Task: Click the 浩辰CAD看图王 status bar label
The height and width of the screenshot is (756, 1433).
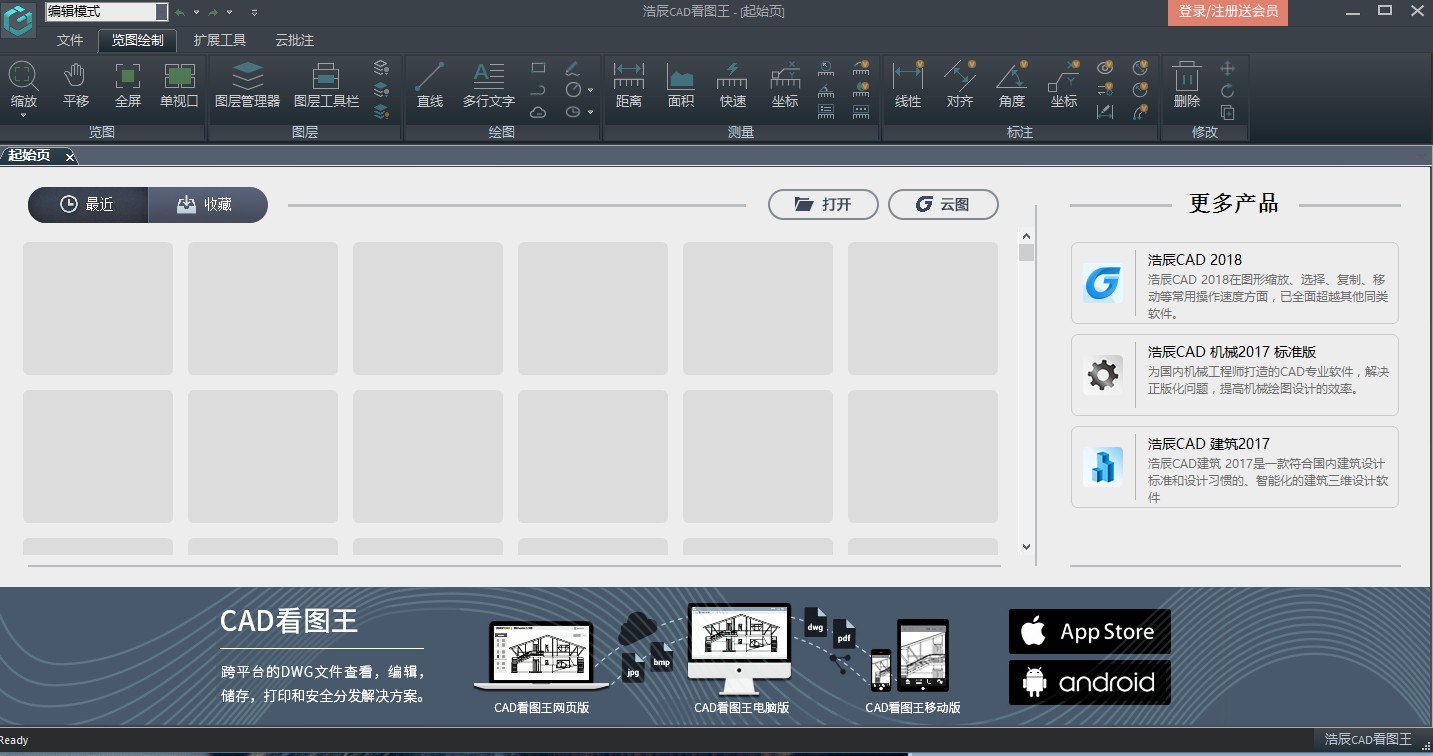Action: pos(1368,740)
